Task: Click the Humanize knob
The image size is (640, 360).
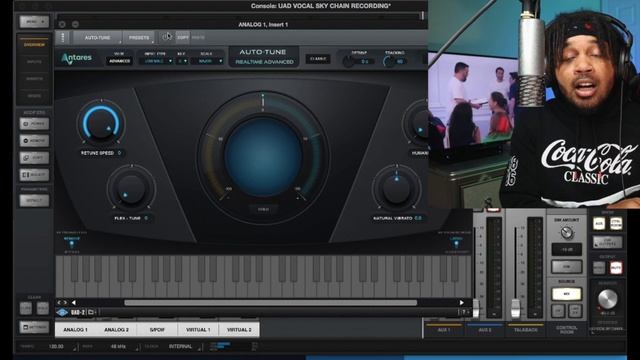Action: tap(416, 124)
